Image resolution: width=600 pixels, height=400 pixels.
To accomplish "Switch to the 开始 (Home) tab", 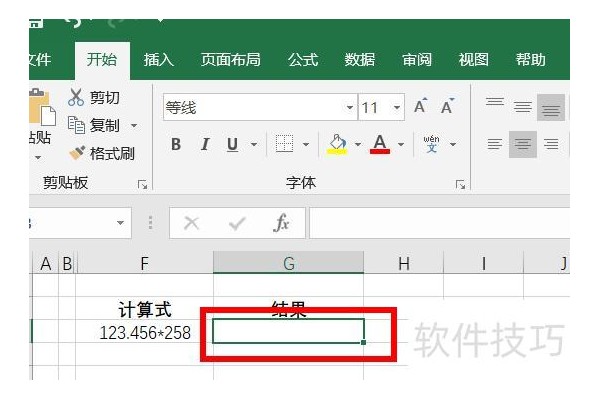I will (102, 60).
